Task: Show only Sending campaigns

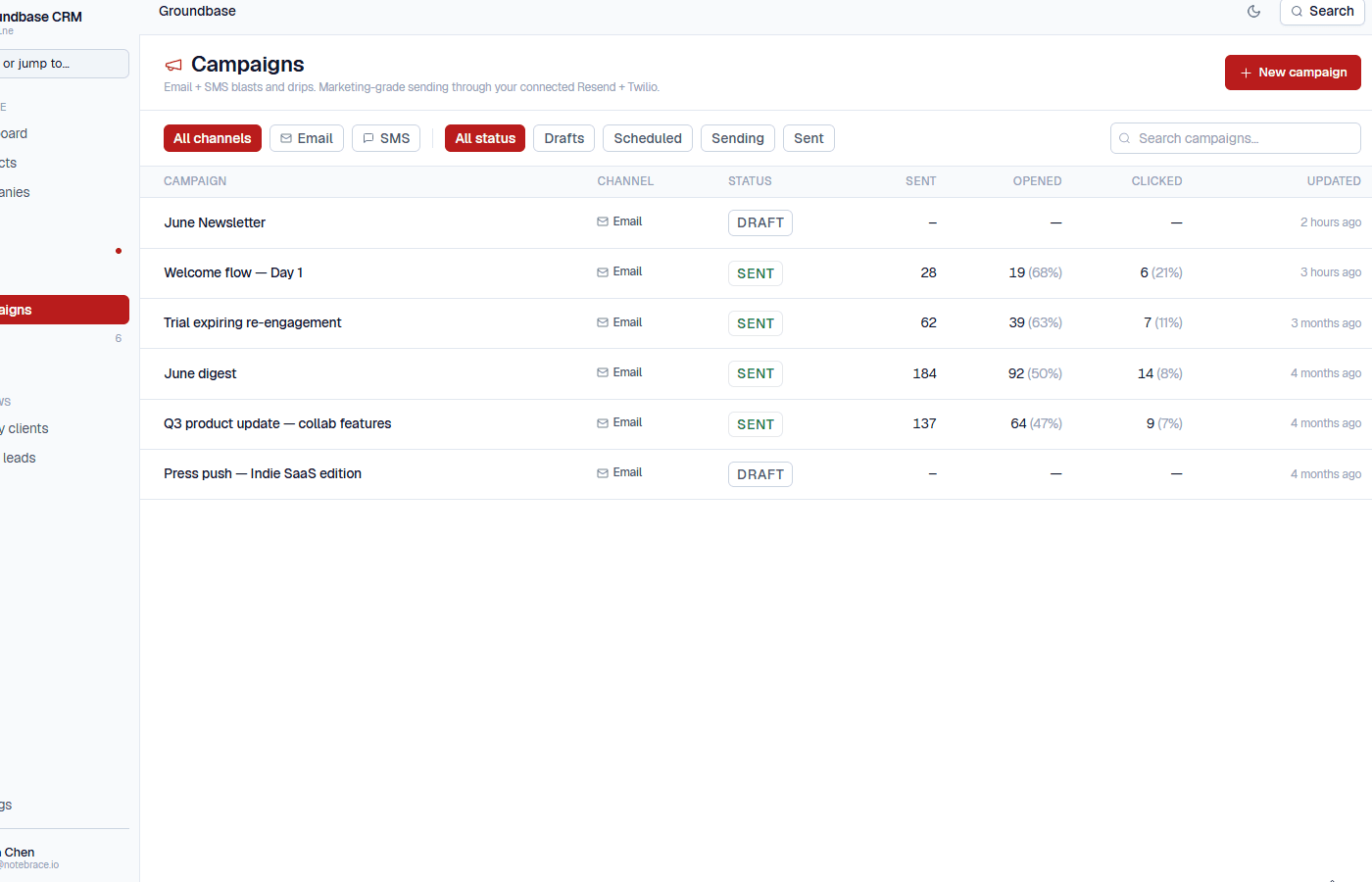Action: [x=738, y=138]
